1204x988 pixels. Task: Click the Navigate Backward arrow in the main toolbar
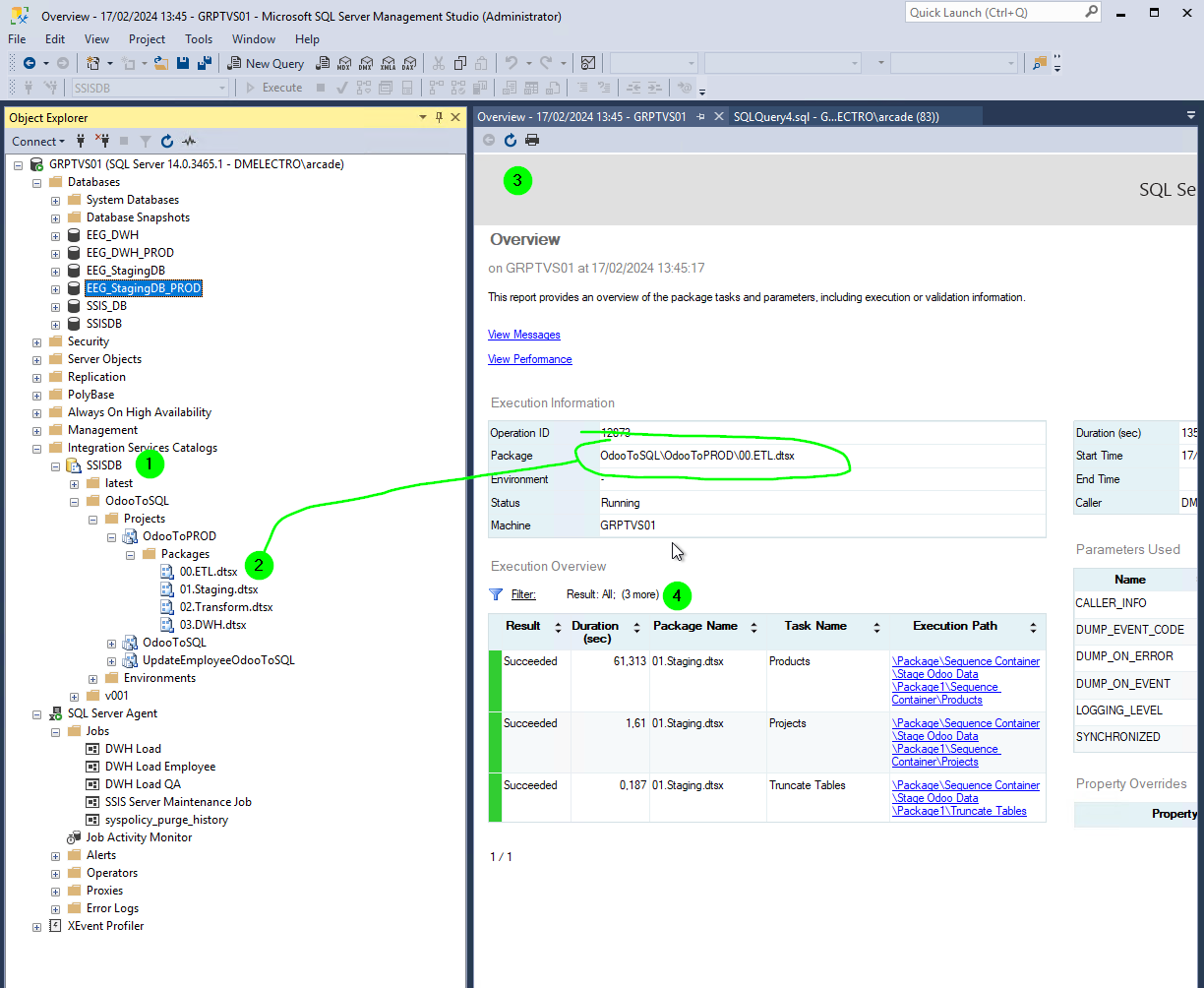pyautogui.click(x=29, y=63)
